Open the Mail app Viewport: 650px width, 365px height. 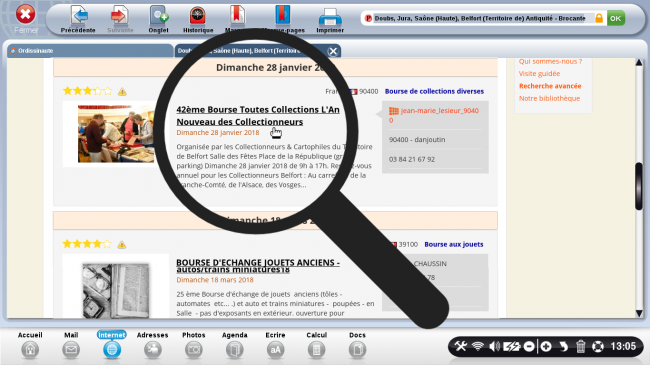pyautogui.click(x=71, y=345)
